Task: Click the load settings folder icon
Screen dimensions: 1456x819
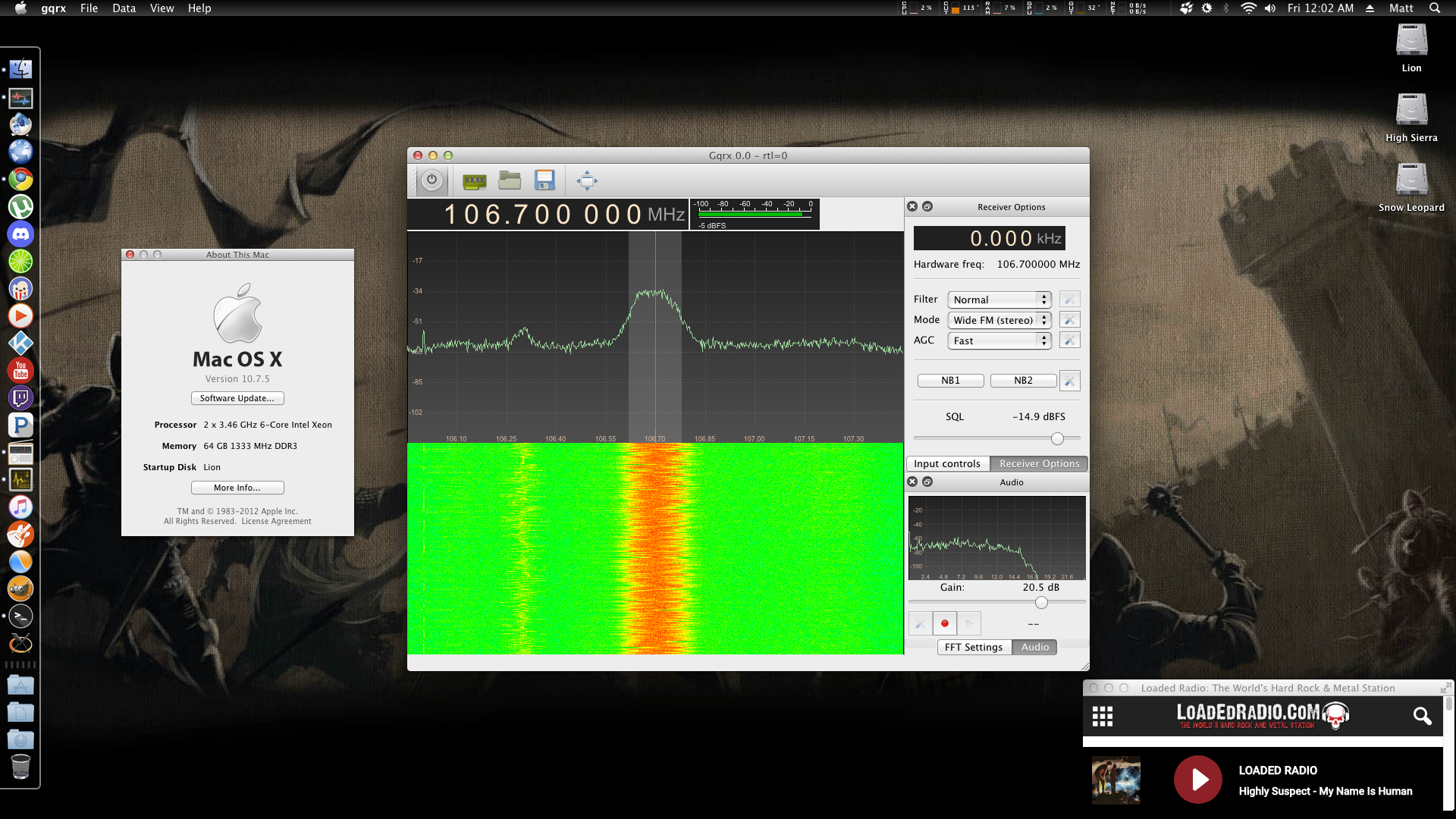Action: click(510, 180)
